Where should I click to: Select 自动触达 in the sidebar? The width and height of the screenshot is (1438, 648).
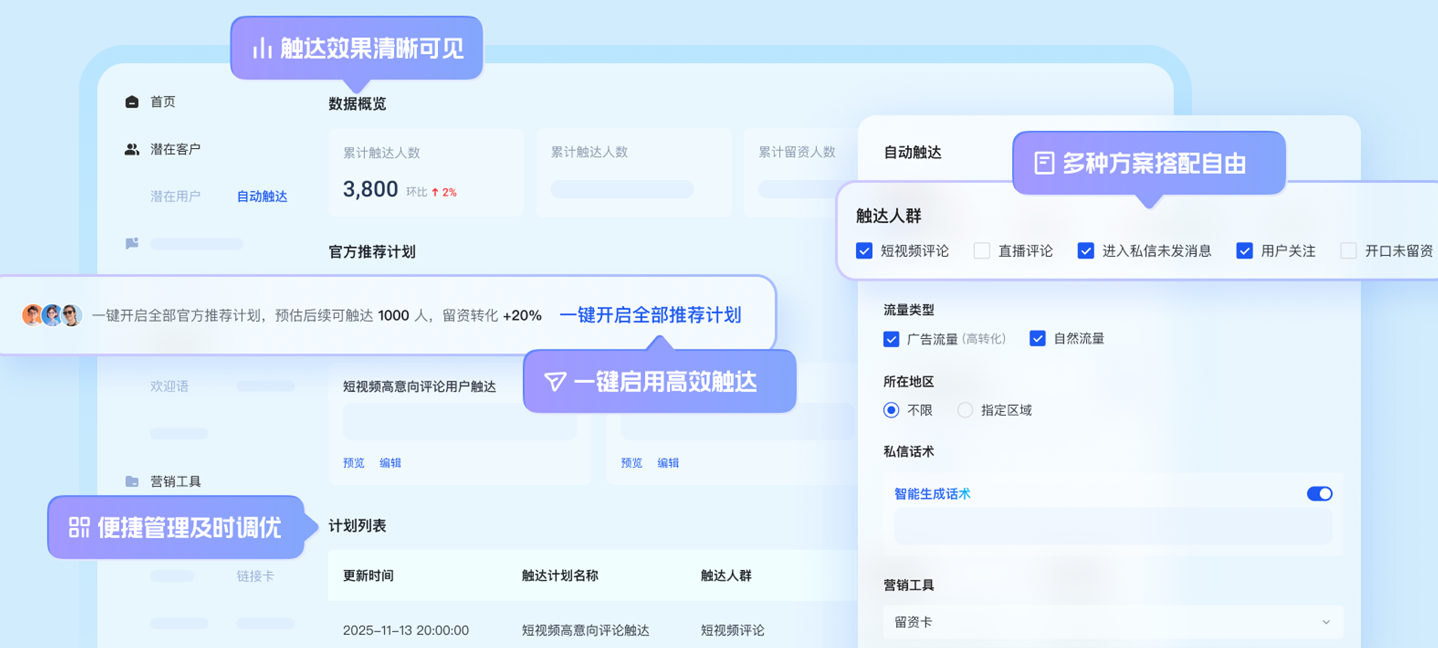pyautogui.click(x=262, y=196)
